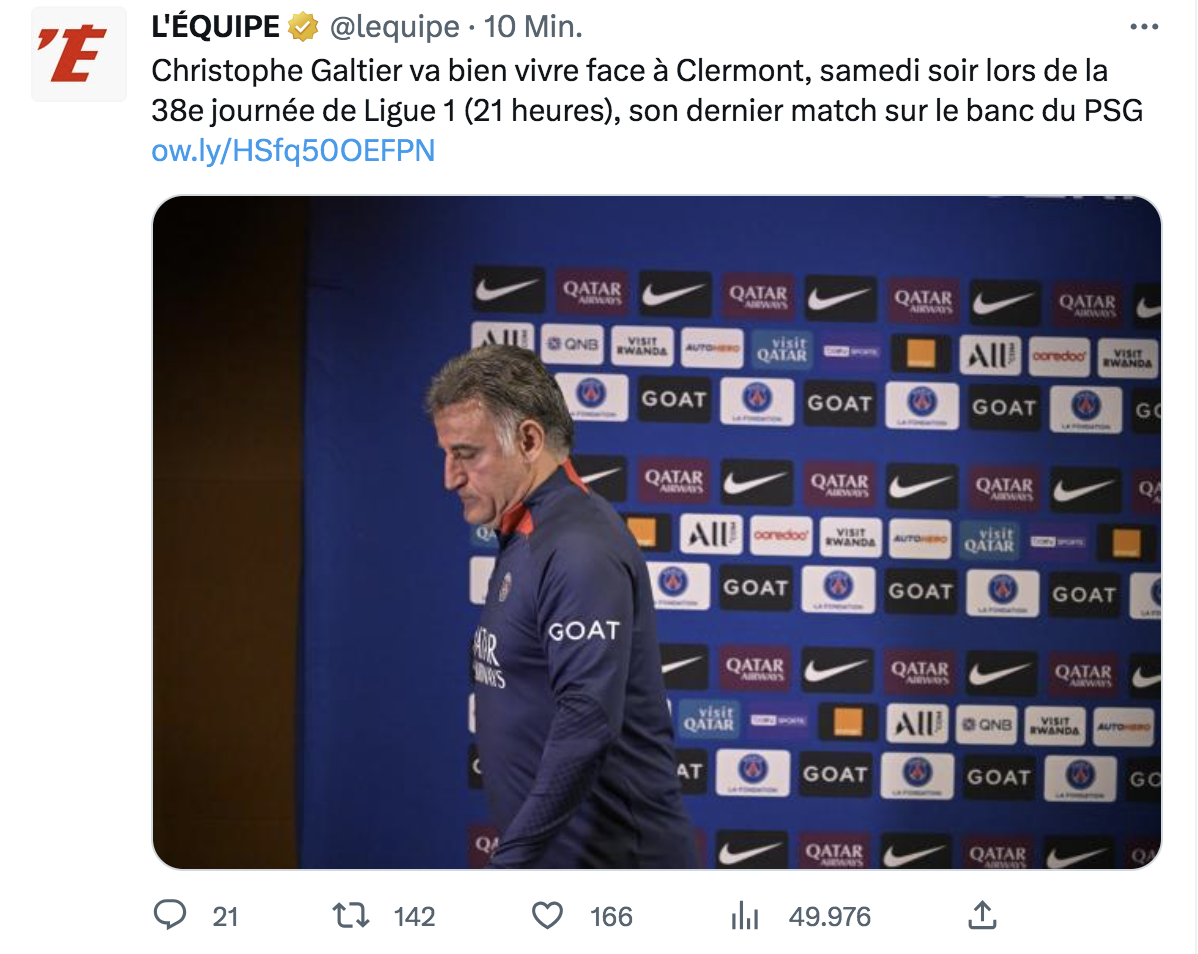
Task: Open the views analytics bar-chart icon
Action: 745,915
